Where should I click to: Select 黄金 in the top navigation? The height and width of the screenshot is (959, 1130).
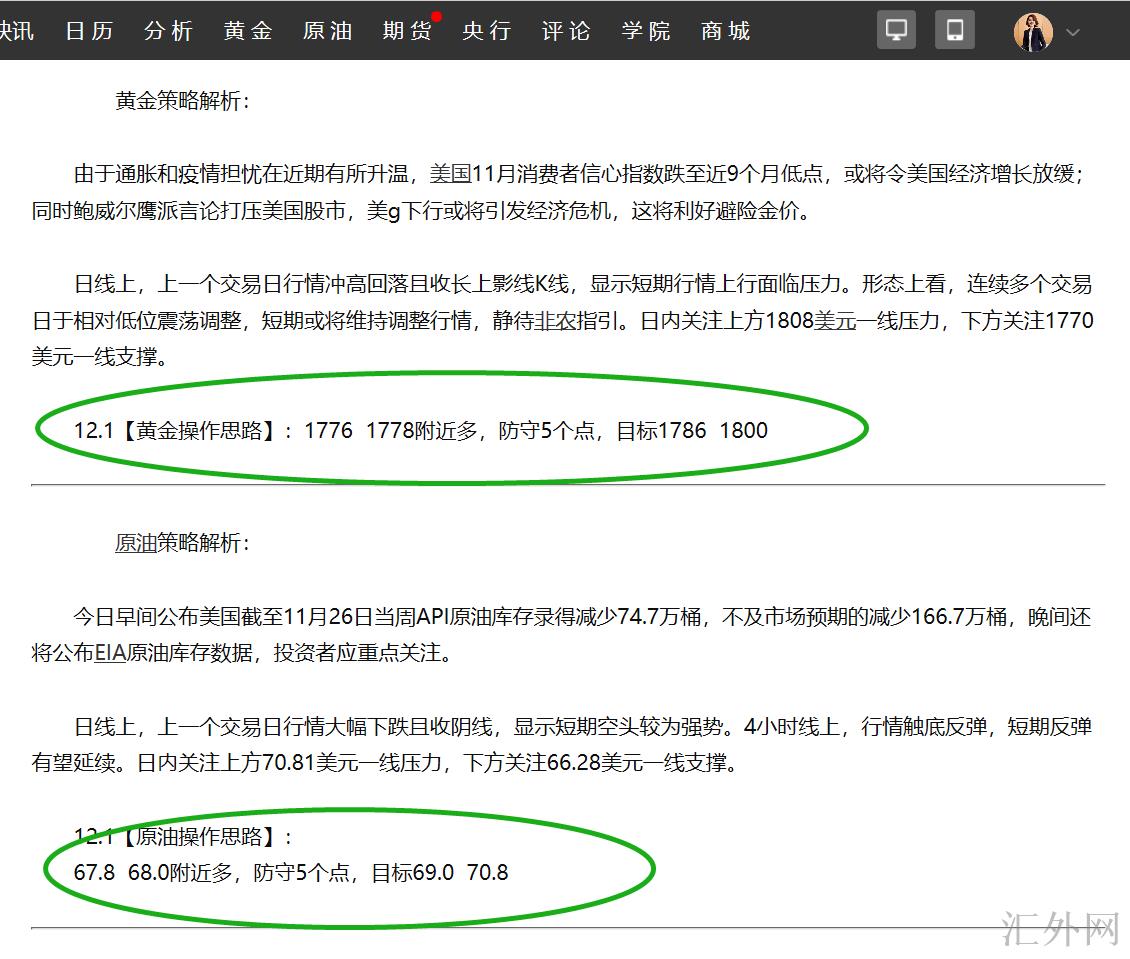tap(248, 31)
